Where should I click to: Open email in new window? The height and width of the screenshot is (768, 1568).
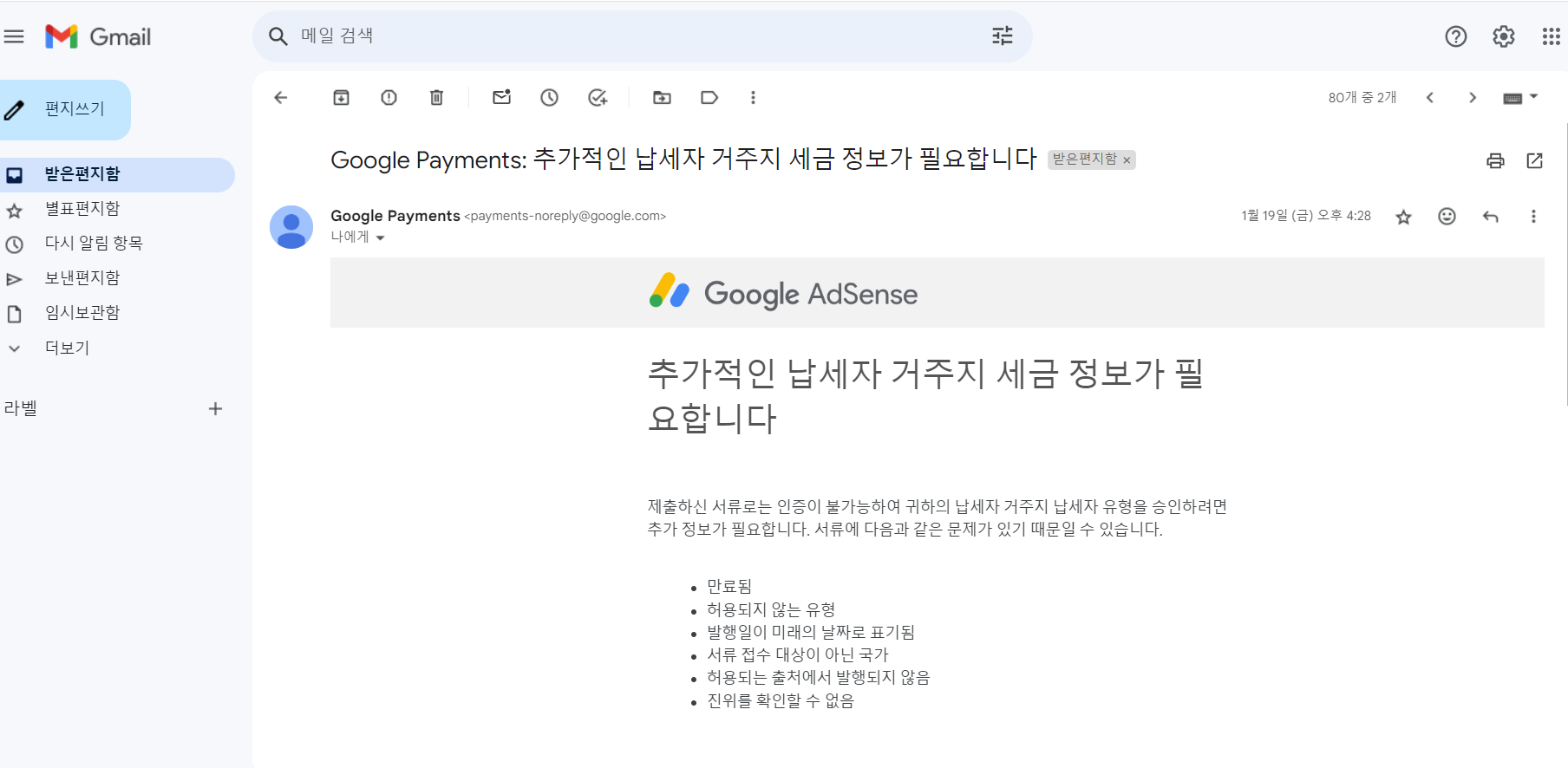pos(1534,160)
